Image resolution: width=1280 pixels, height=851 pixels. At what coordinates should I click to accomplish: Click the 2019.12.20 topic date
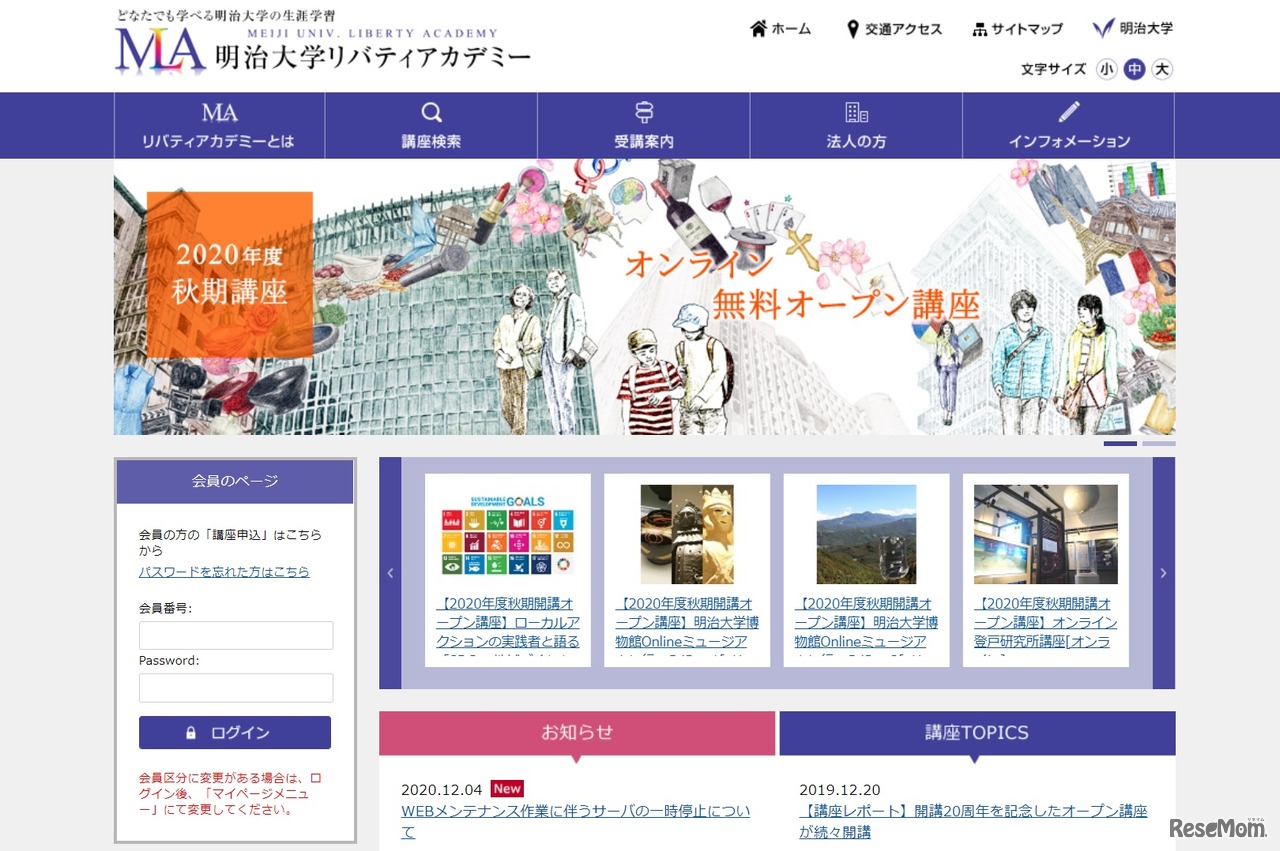(x=840, y=789)
